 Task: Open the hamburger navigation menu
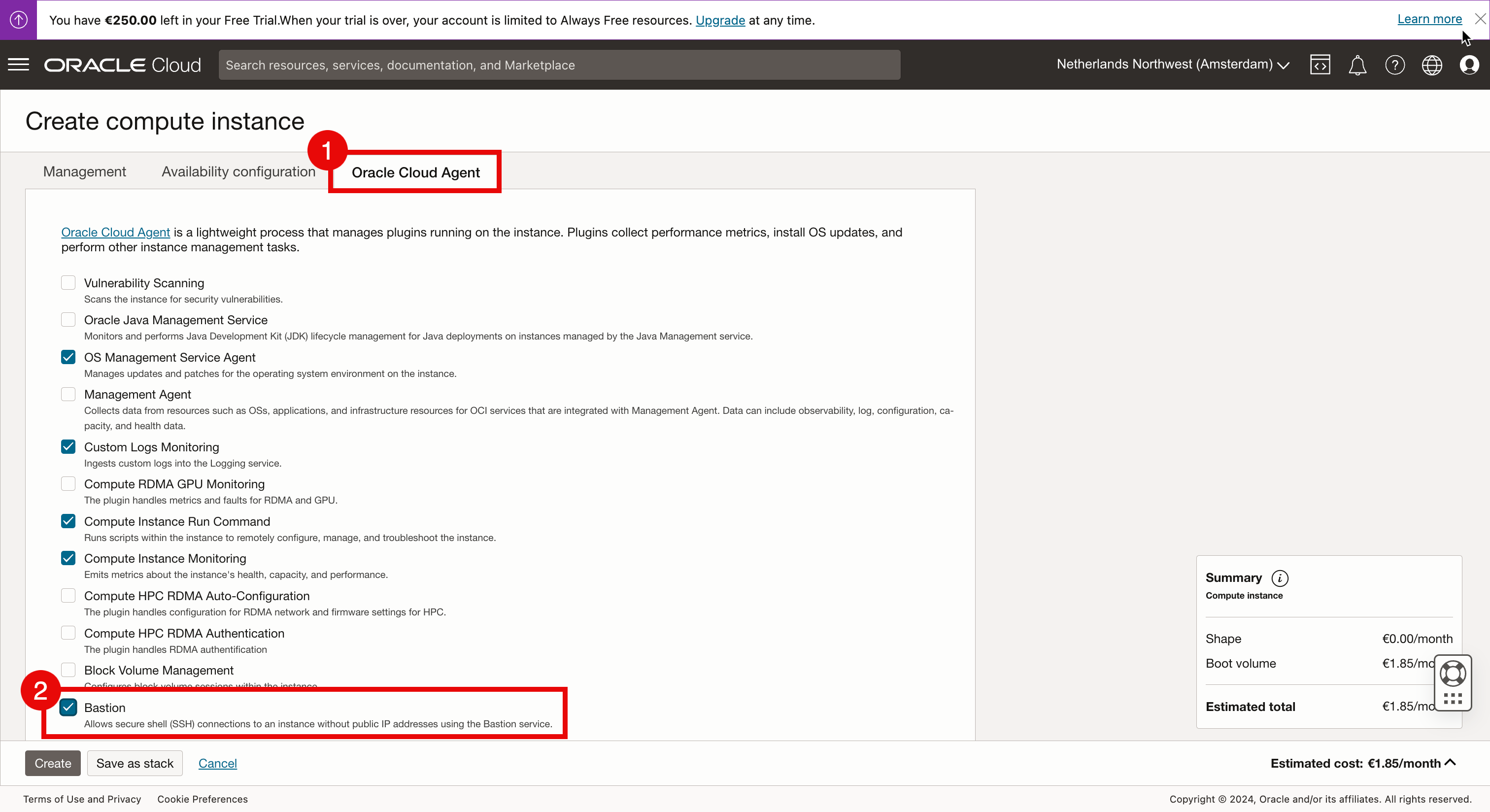(19, 64)
